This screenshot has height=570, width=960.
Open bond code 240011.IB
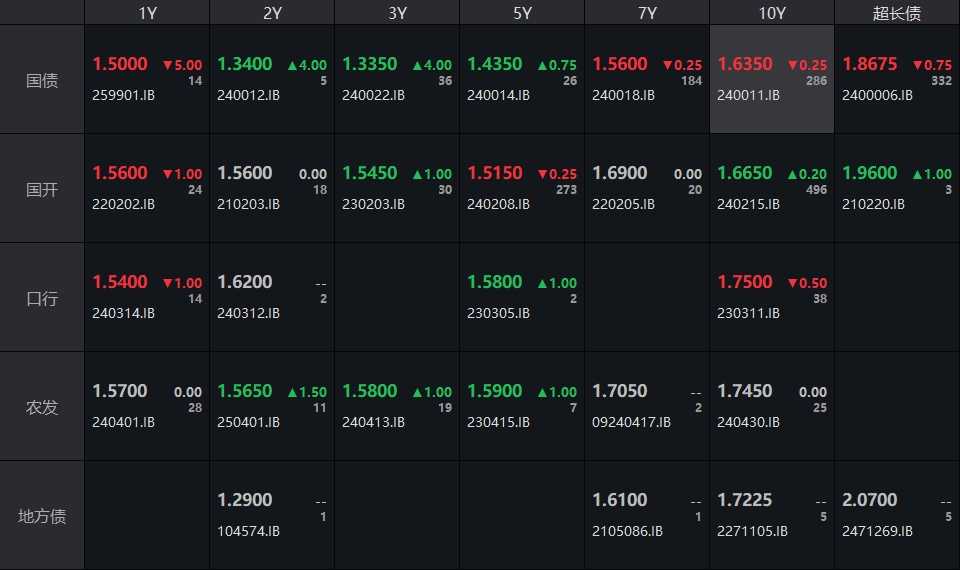tap(748, 96)
